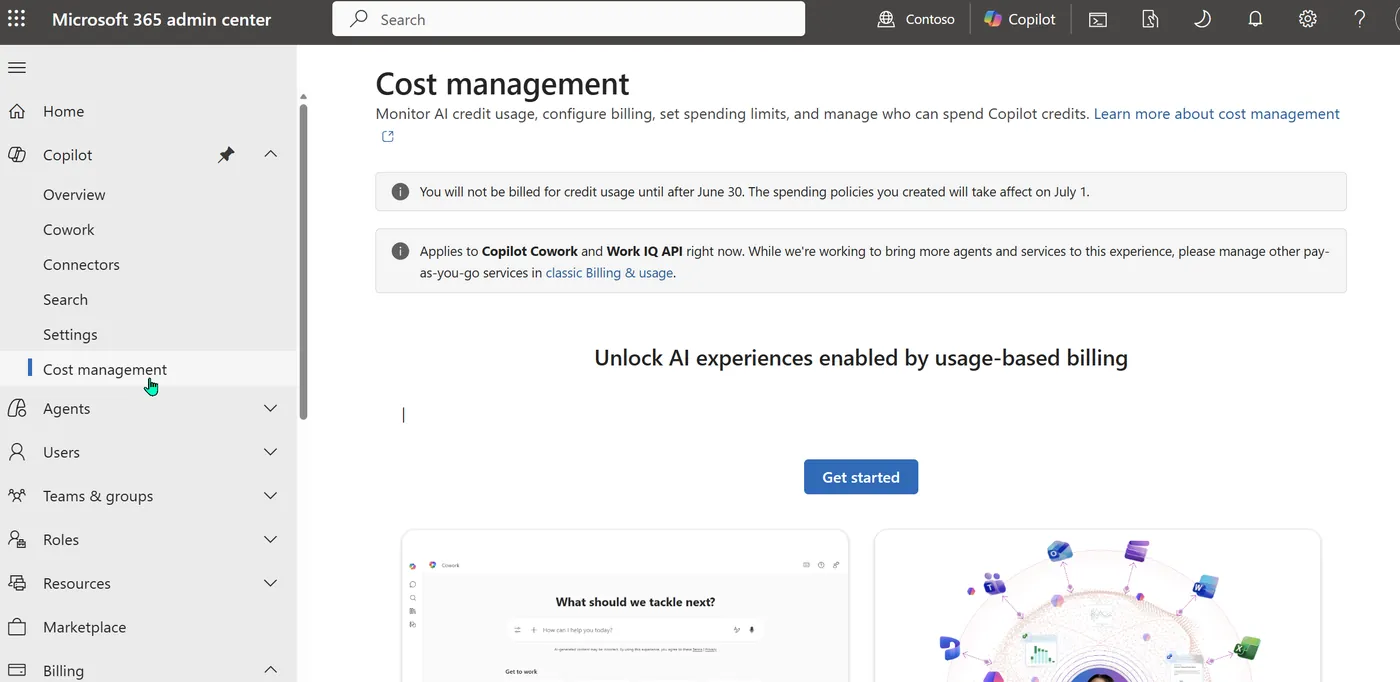
Task: Click the magnifier icon in the search box
Action: (x=359, y=19)
